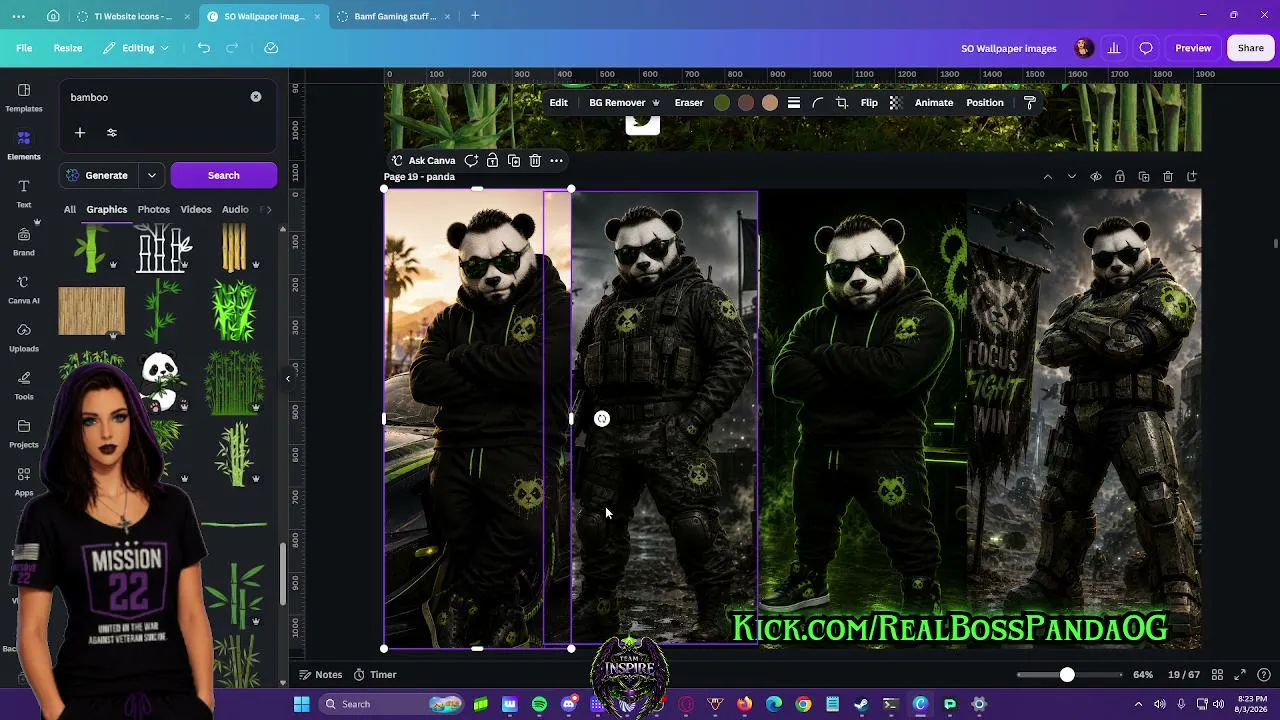Open the Uploads panel
Screen dimensions: 1280x720
coord(24,337)
